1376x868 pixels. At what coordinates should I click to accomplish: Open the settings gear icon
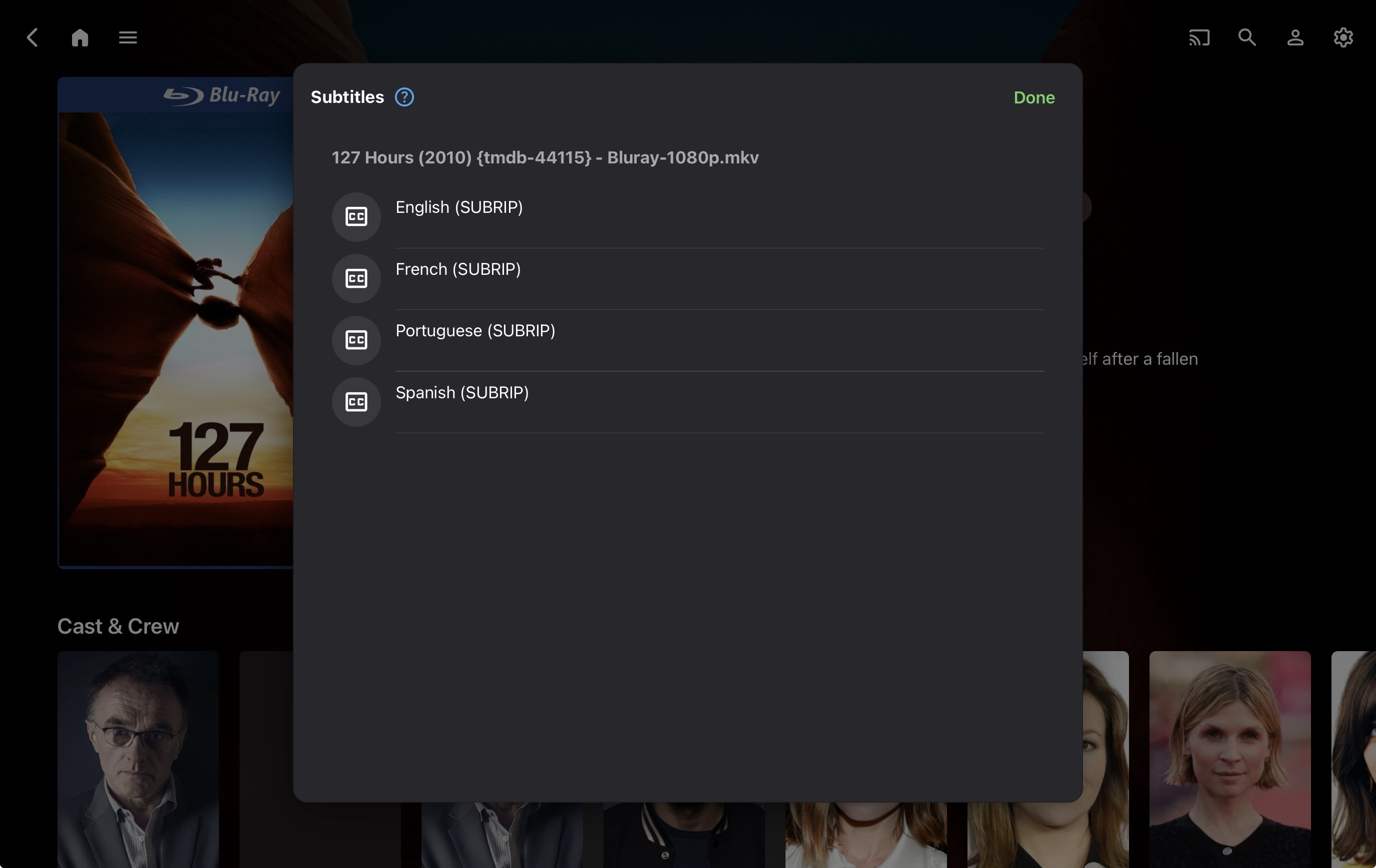1343,37
